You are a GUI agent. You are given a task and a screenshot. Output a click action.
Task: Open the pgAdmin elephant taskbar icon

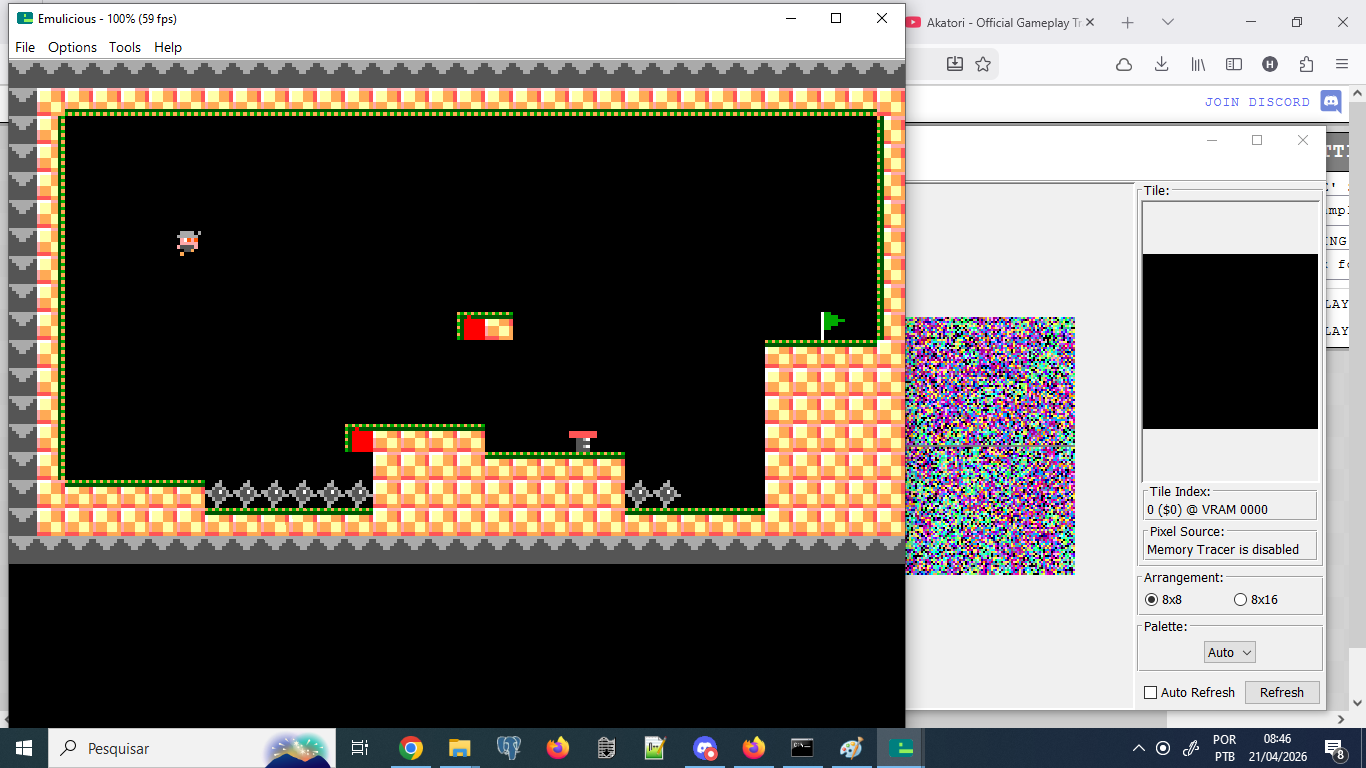pos(508,748)
